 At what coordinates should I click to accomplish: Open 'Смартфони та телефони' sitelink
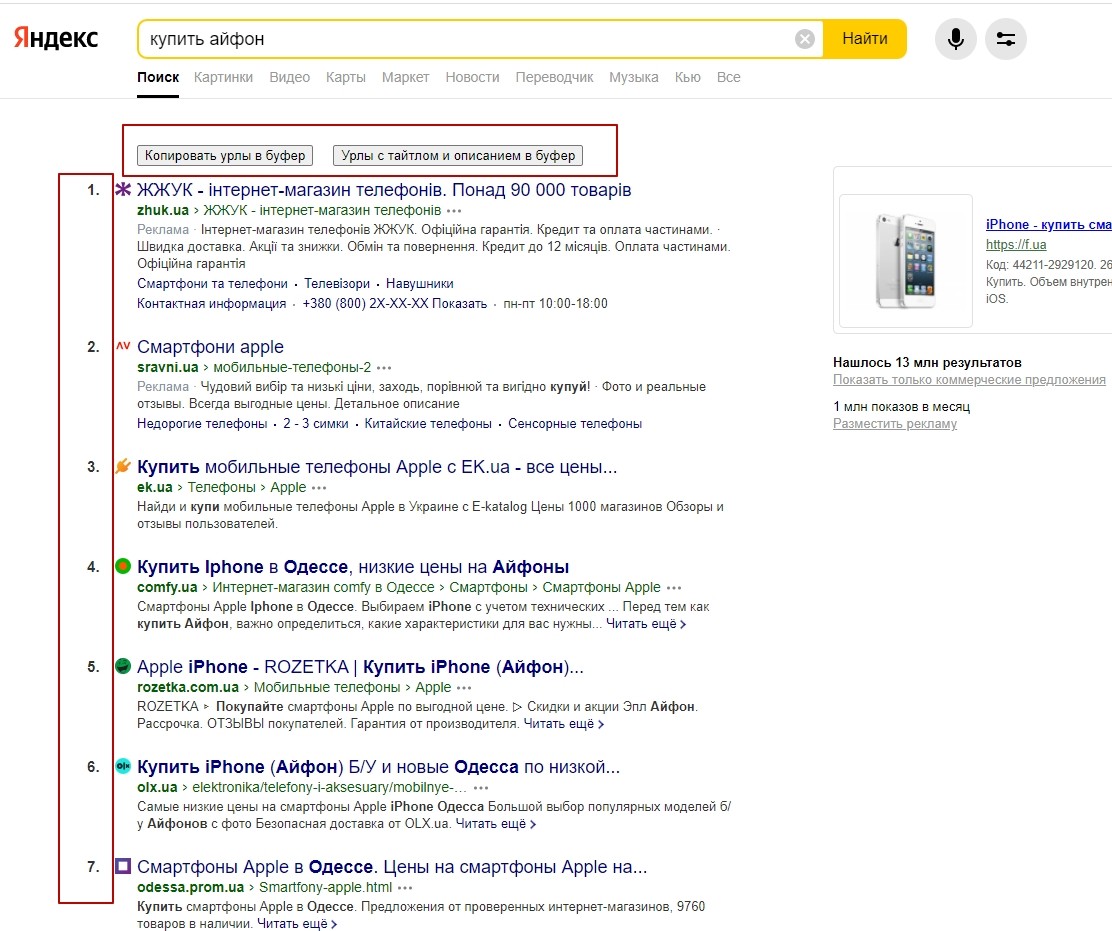coord(212,284)
